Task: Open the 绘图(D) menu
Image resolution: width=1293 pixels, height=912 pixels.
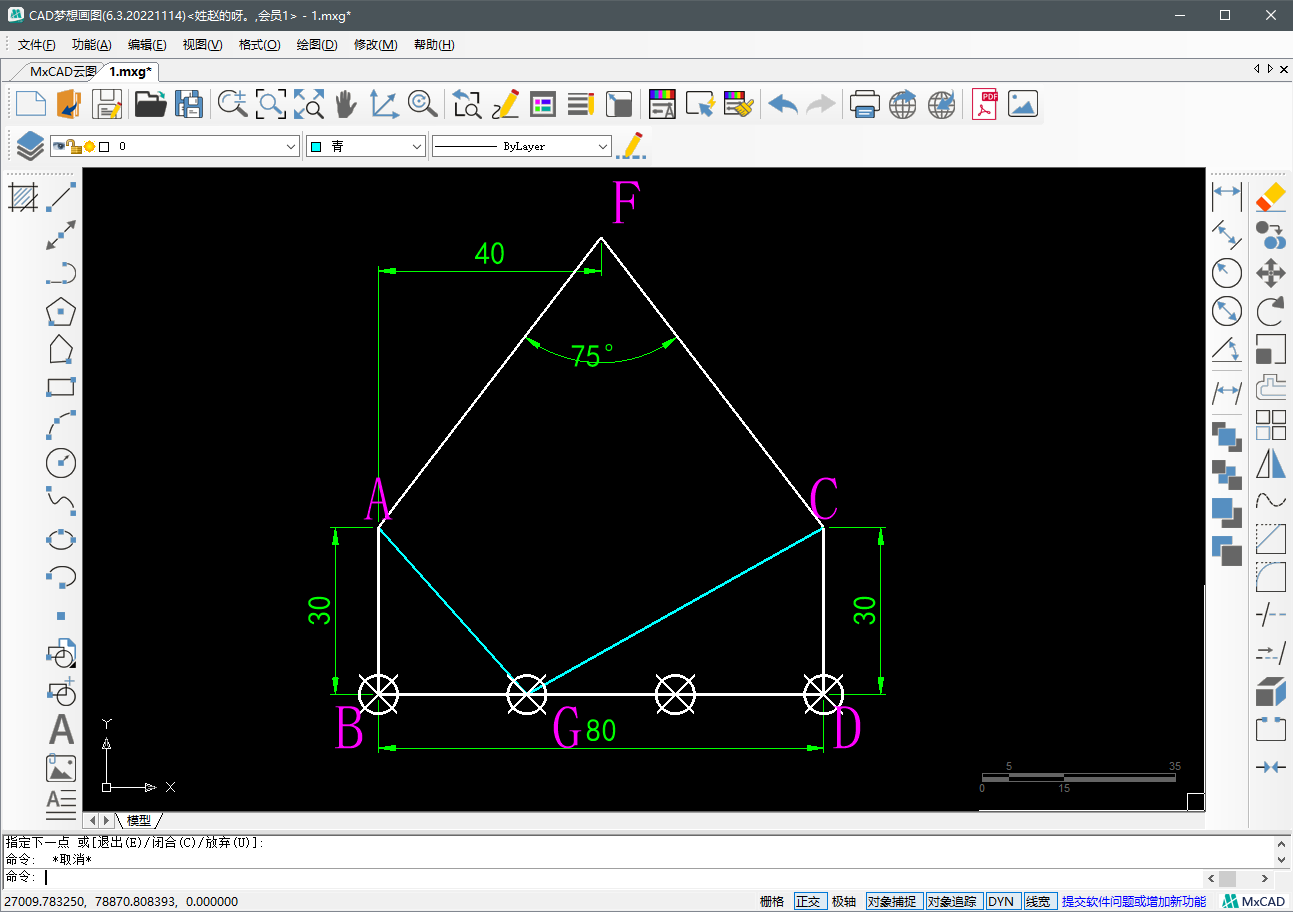Action: (x=317, y=45)
